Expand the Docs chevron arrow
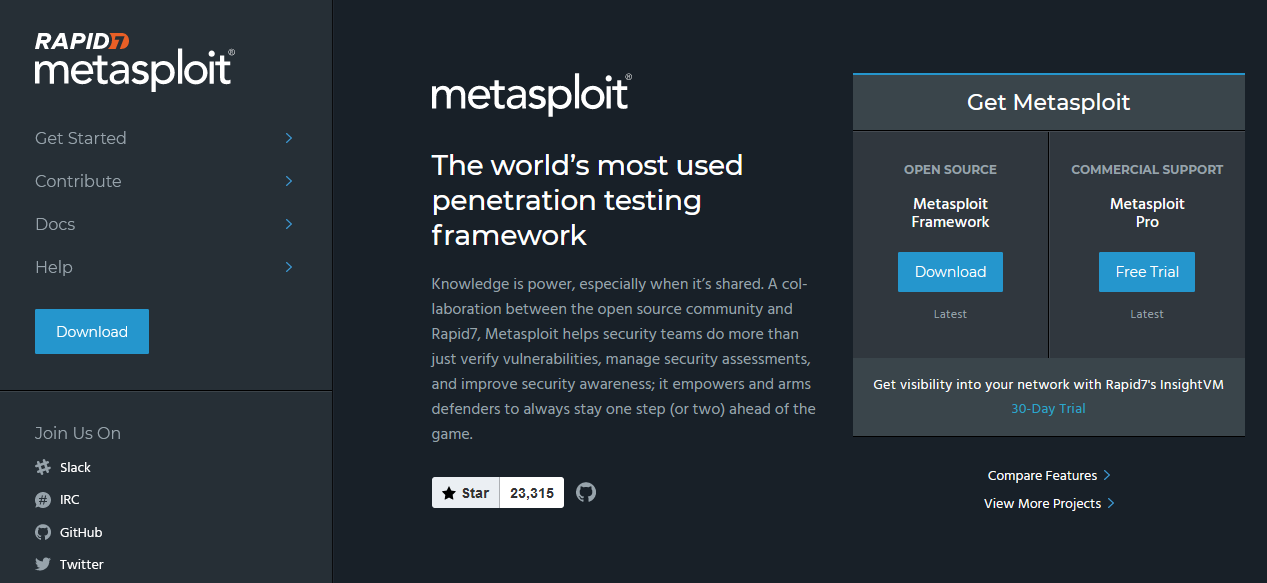The image size is (1267, 583). click(x=289, y=224)
